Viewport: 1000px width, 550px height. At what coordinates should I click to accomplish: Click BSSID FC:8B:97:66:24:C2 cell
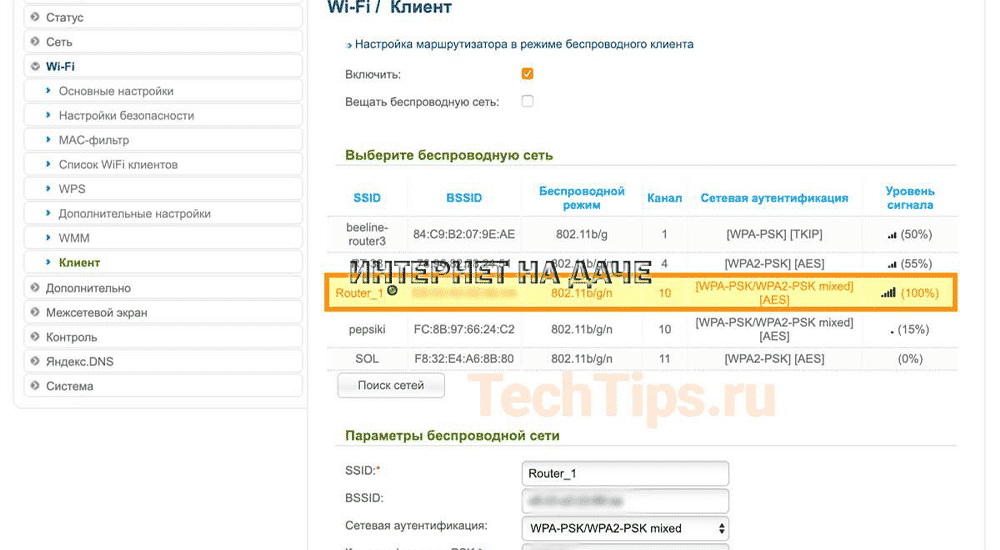pyautogui.click(x=464, y=329)
